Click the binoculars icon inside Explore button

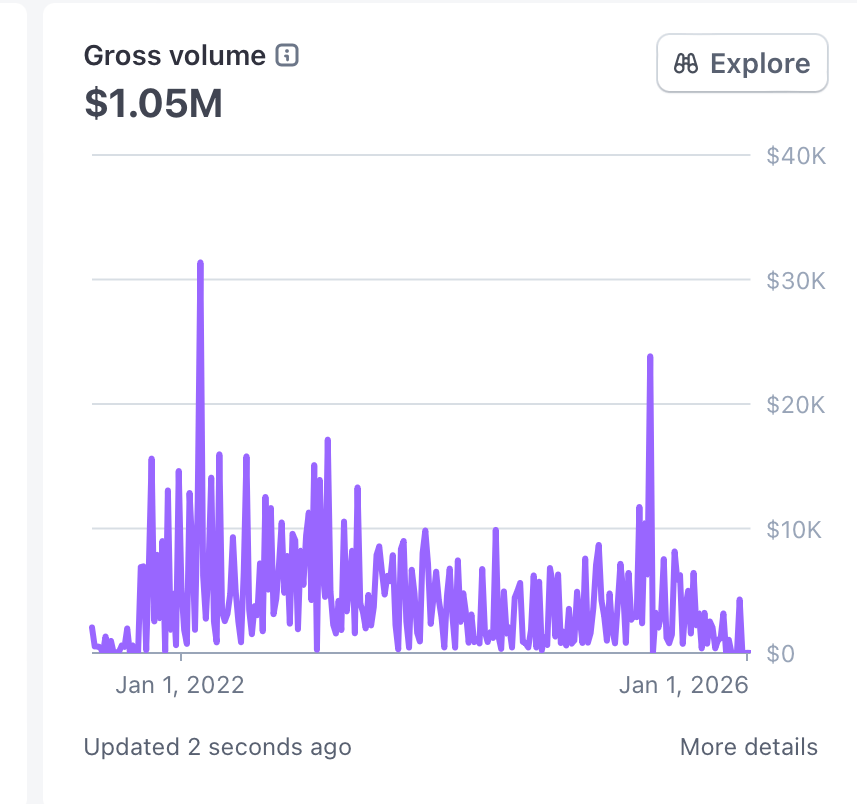pyautogui.click(x=685, y=63)
